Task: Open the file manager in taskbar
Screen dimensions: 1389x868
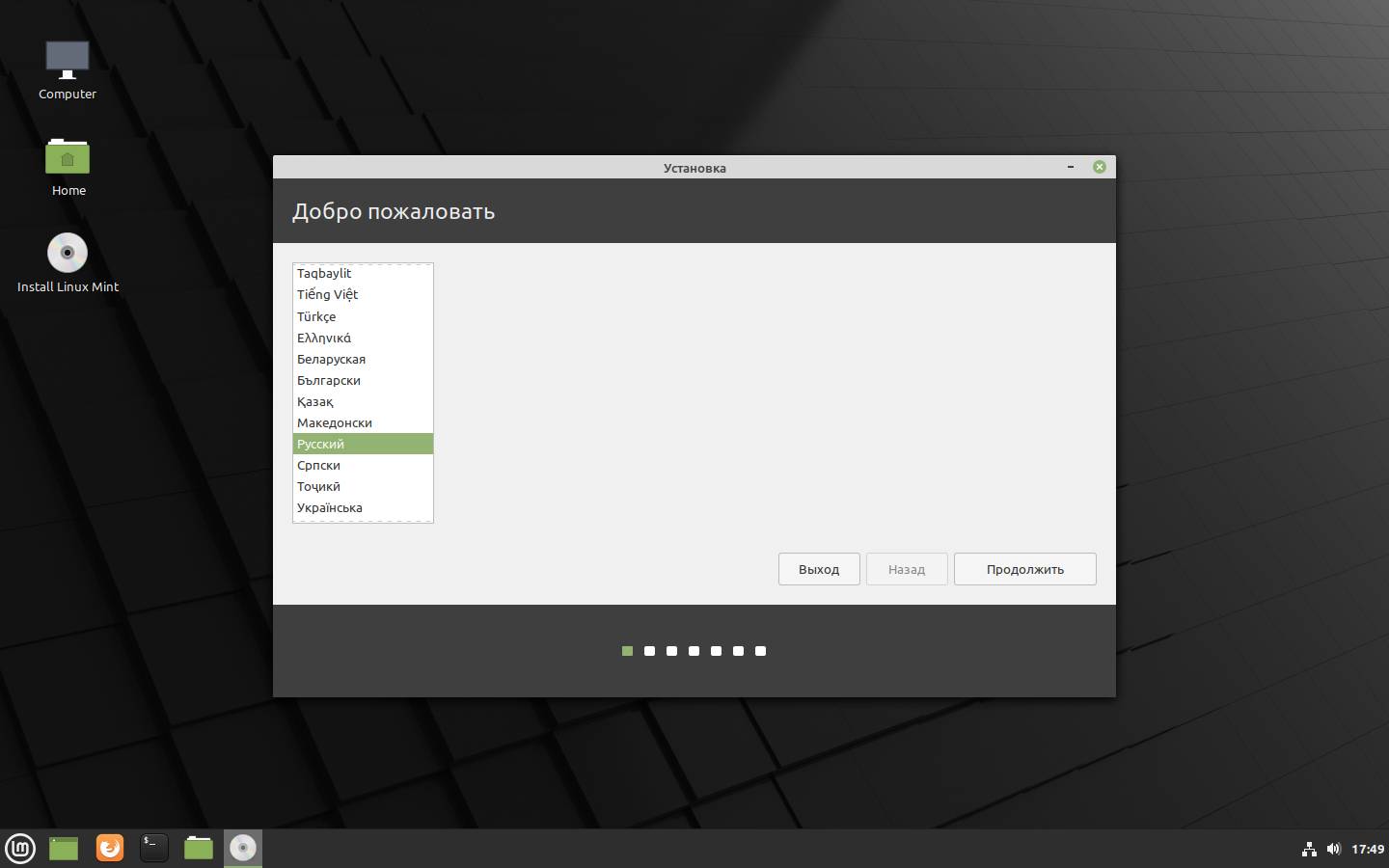Action: click(199, 849)
